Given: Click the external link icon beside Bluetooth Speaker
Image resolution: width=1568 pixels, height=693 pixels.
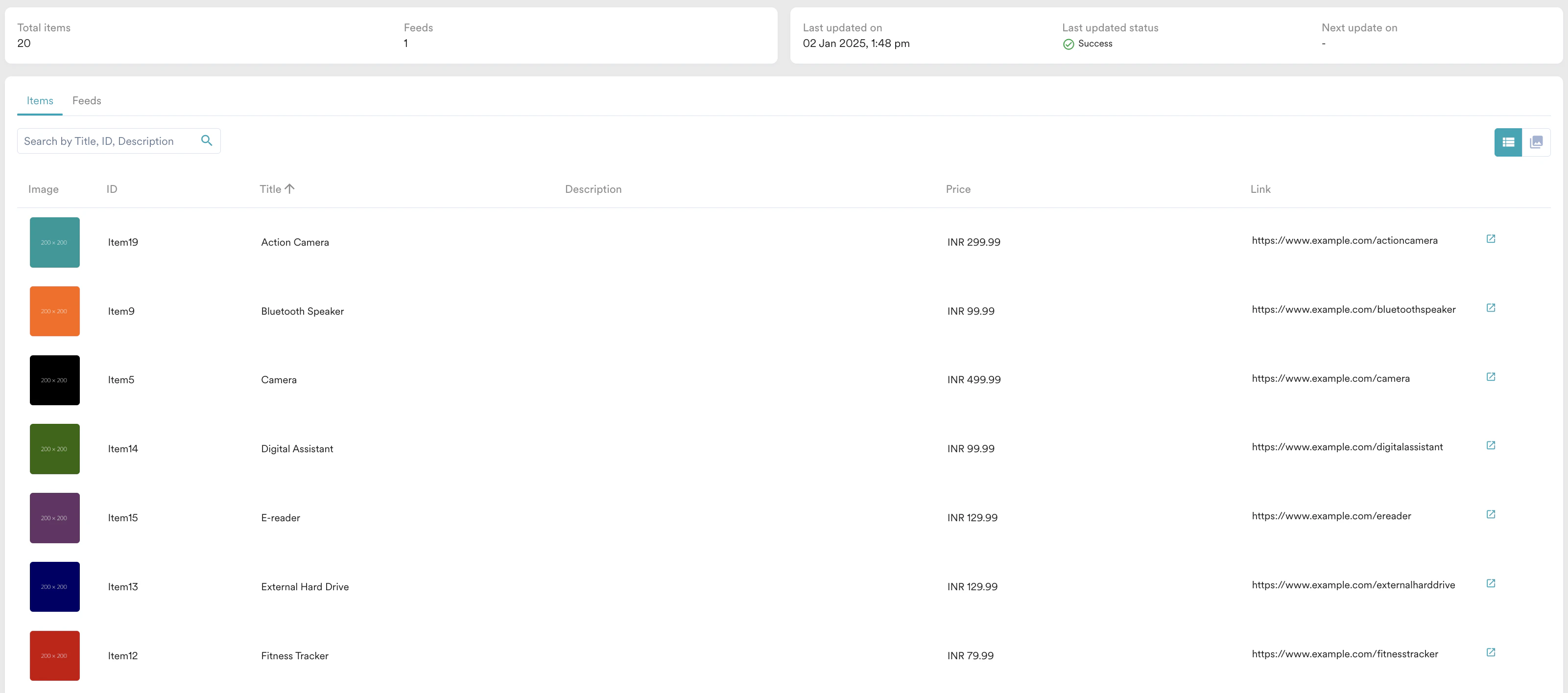Looking at the screenshot, I should [x=1491, y=307].
